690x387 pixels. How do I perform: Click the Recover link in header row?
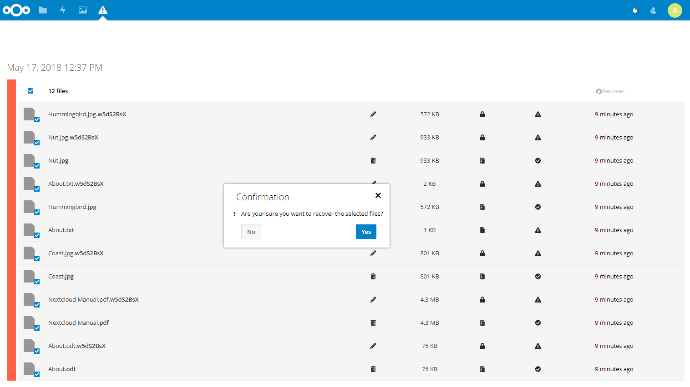point(610,91)
